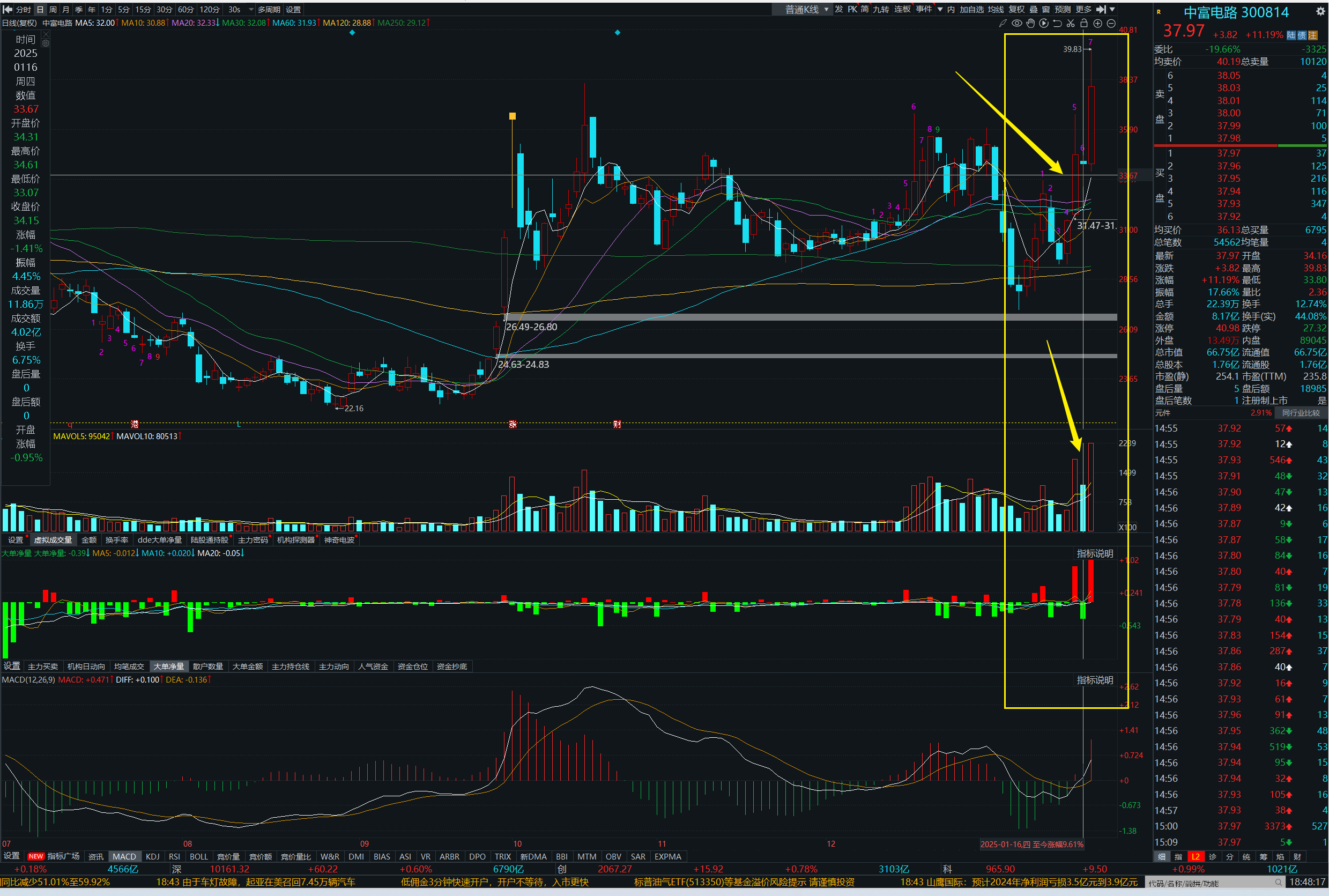Click the 同行业比较 button
This screenshot has height=896, width=1329.
pyautogui.click(x=1301, y=412)
